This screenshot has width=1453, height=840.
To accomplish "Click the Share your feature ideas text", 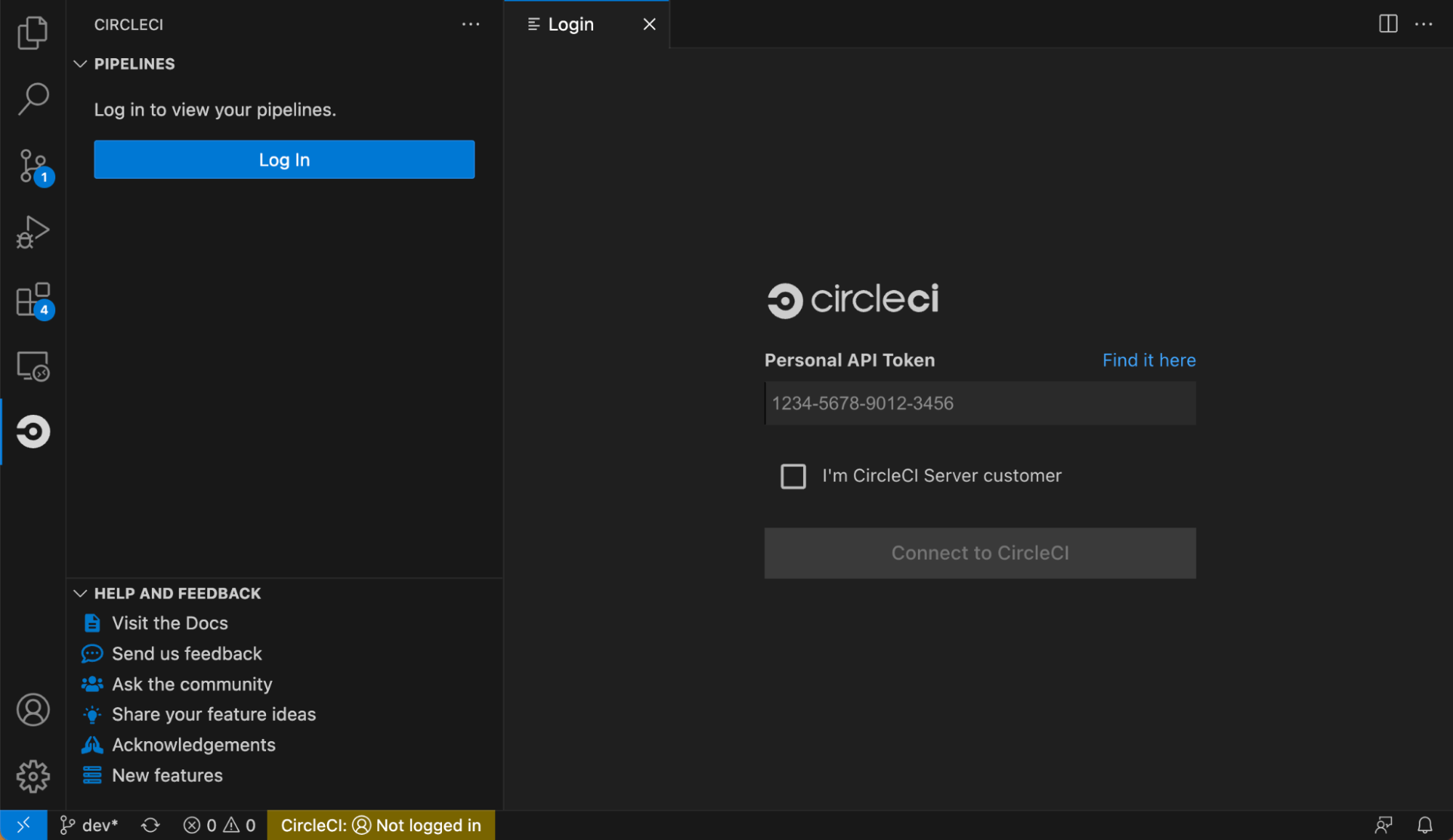I will pos(214,715).
